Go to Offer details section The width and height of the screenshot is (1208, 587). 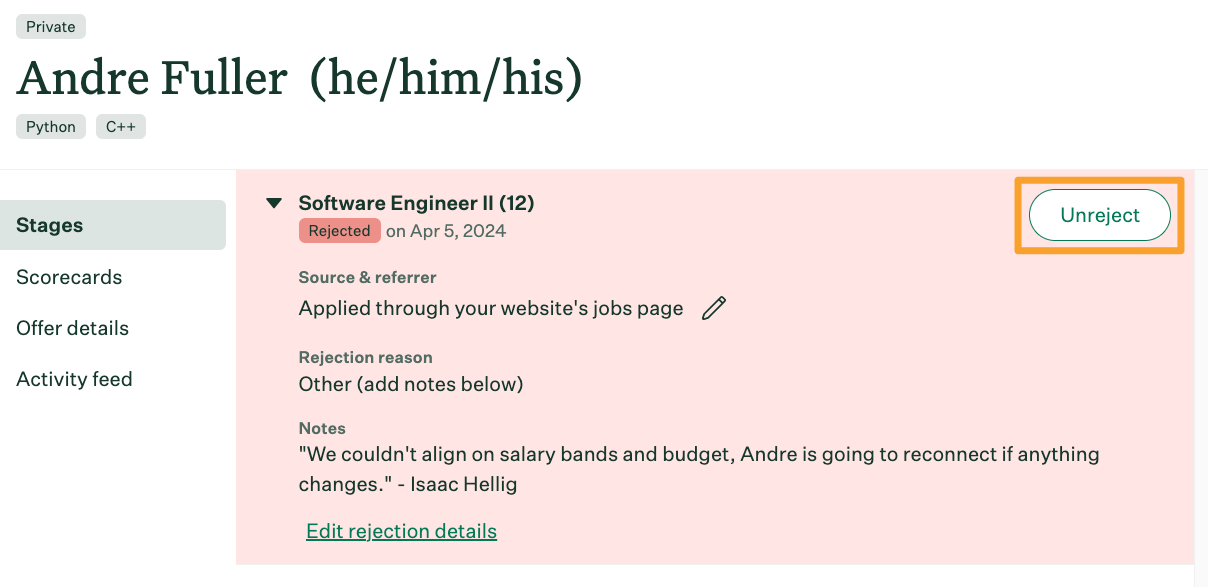pos(72,328)
